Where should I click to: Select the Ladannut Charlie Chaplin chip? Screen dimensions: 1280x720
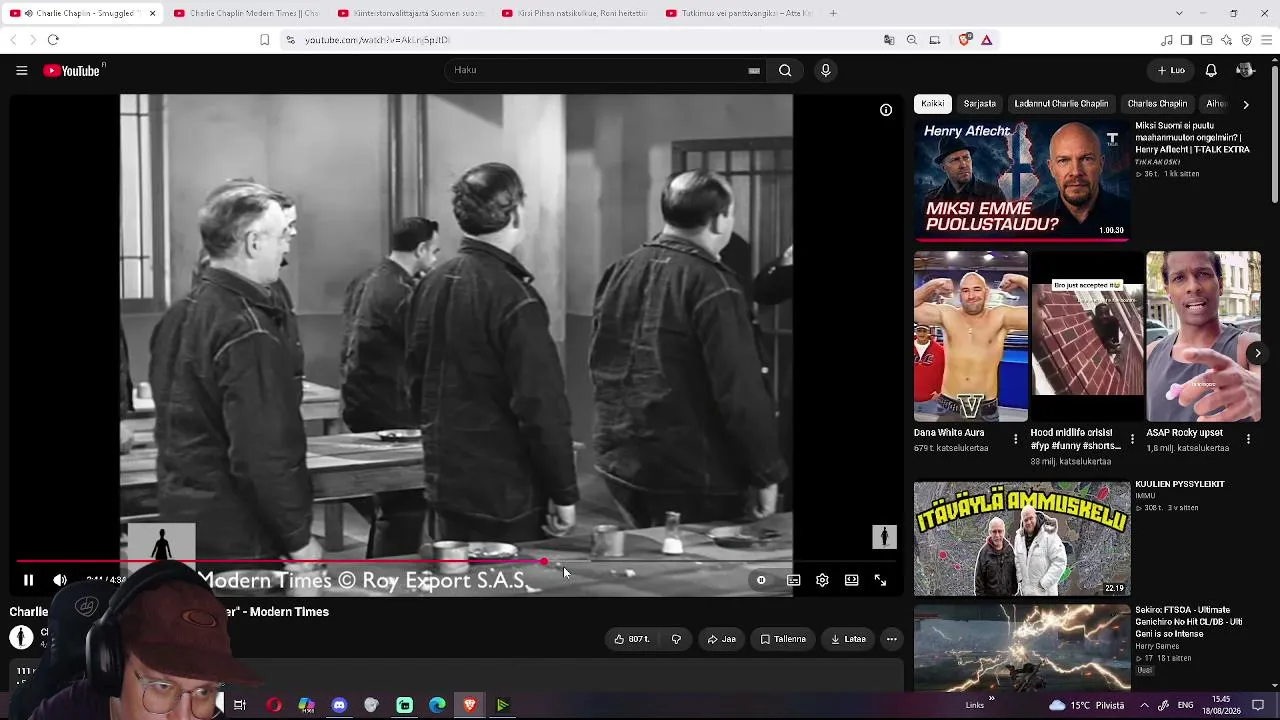click(x=1061, y=104)
